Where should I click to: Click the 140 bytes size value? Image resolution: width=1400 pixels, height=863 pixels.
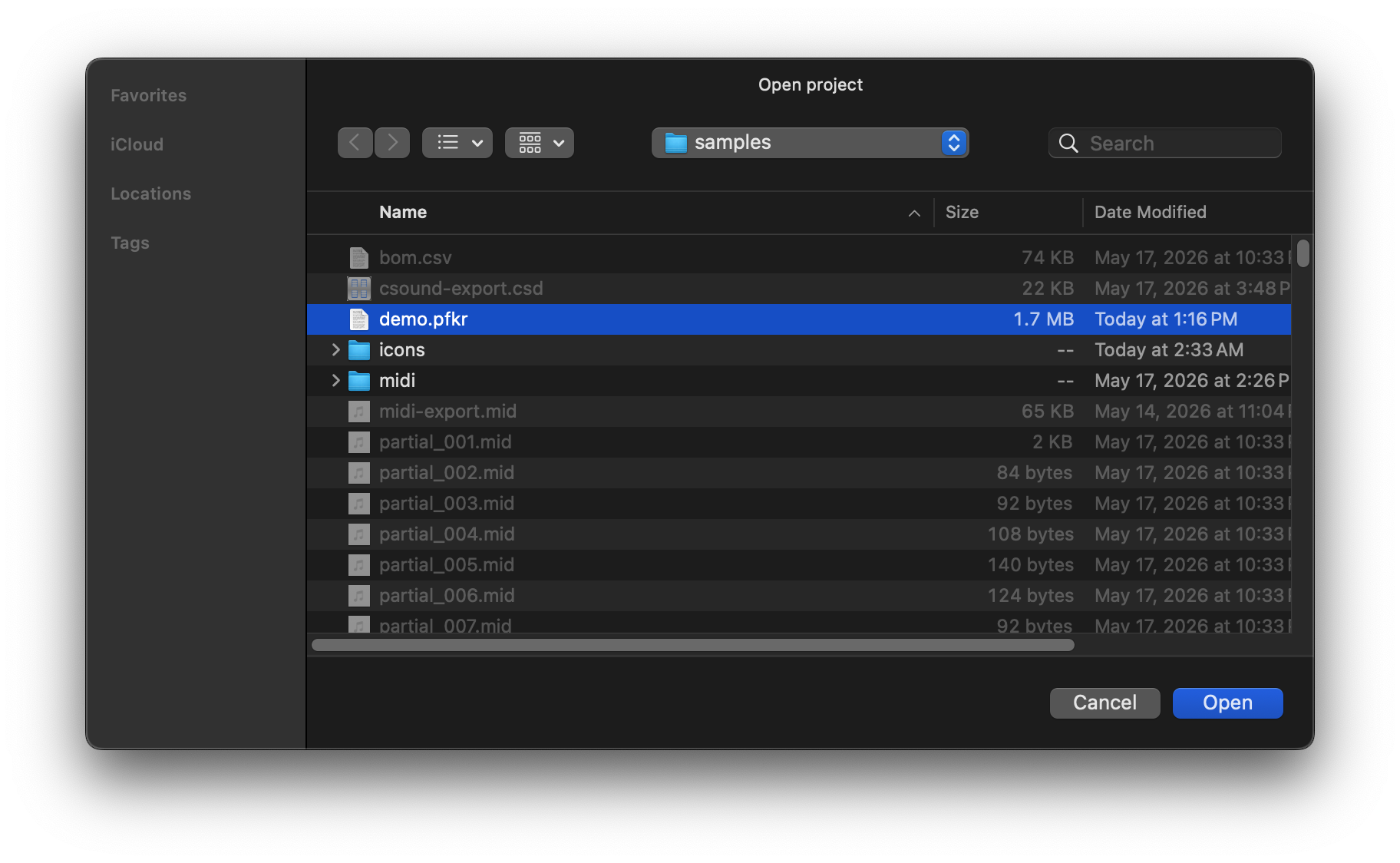[1031, 565]
